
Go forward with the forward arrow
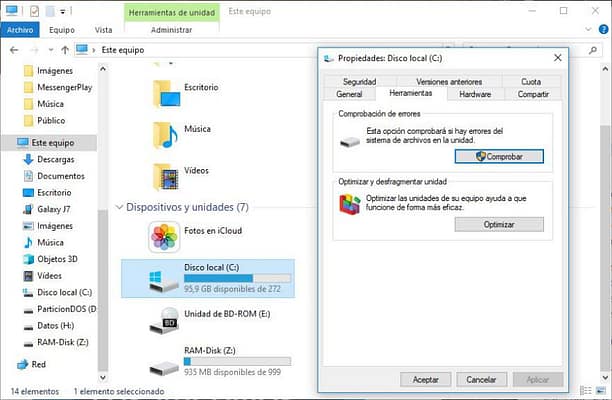click(x=34, y=50)
